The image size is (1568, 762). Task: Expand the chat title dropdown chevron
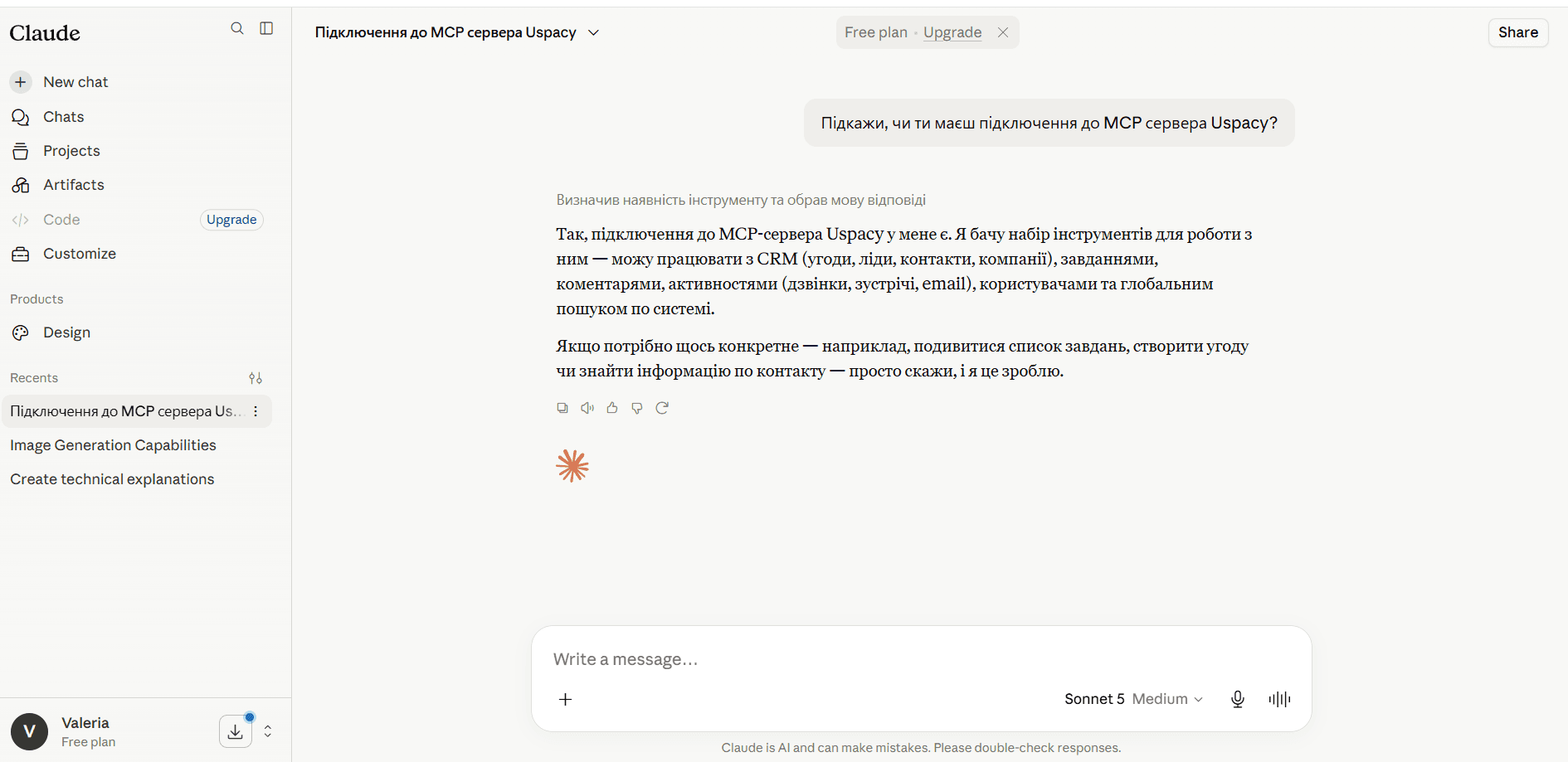(x=594, y=32)
